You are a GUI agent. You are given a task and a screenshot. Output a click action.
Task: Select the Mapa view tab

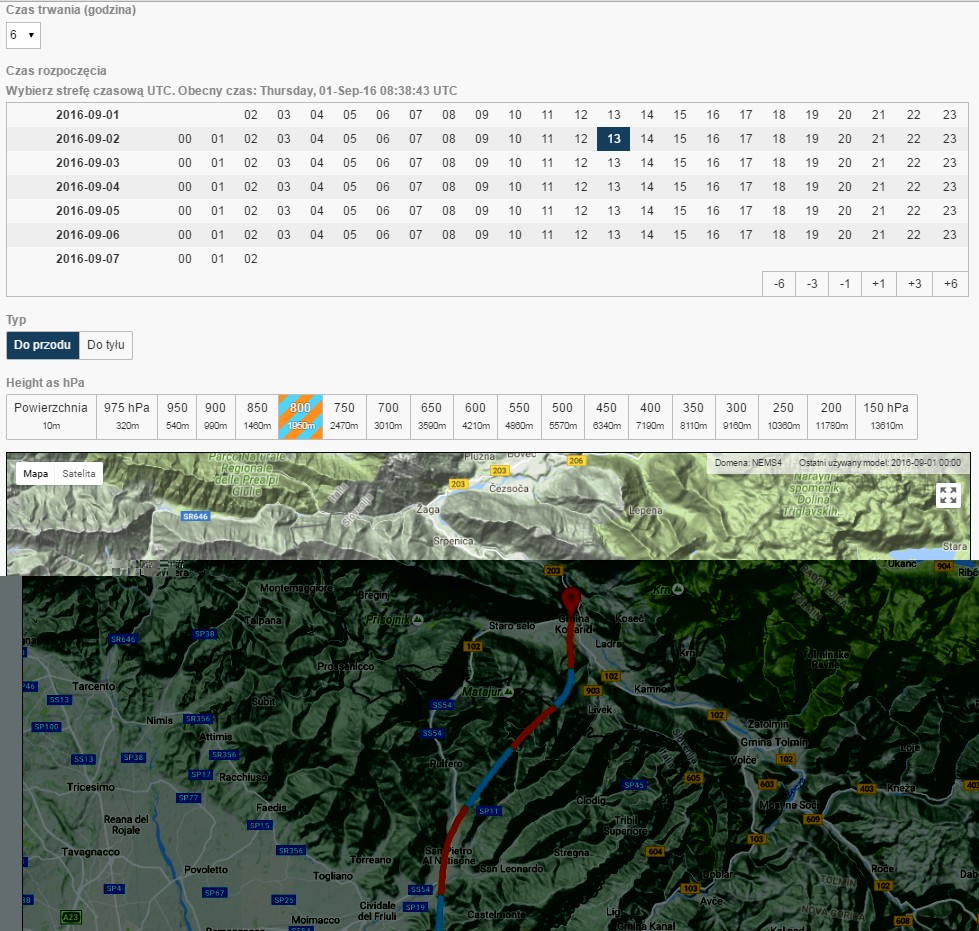point(36,474)
